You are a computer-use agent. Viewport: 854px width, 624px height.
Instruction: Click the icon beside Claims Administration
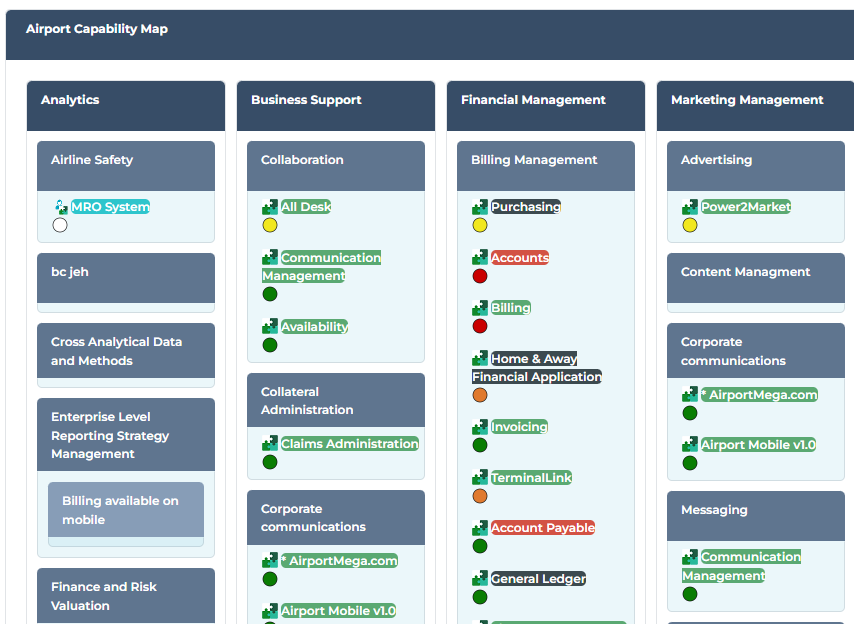click(270, 444)
